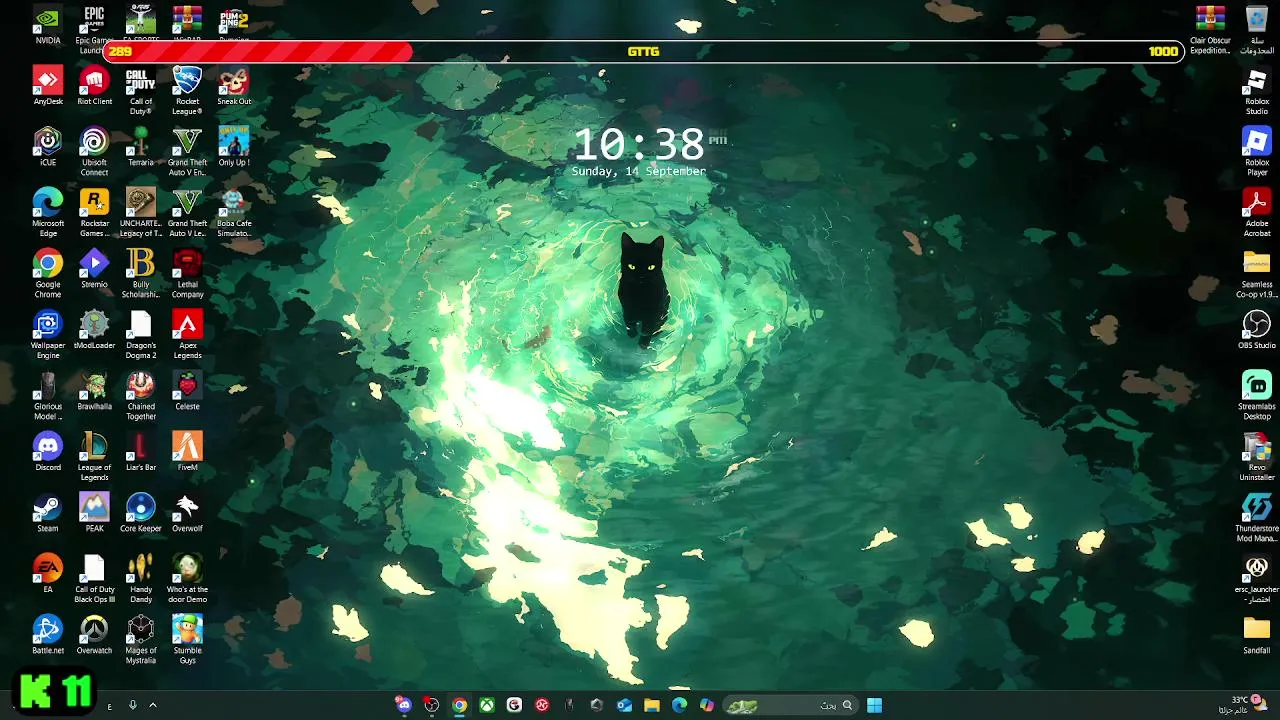The width and height of the screenshot is (1280, 720).
Task: Launch Steam from the desktop
Action: pyautogui.click(x=47, y=513)
